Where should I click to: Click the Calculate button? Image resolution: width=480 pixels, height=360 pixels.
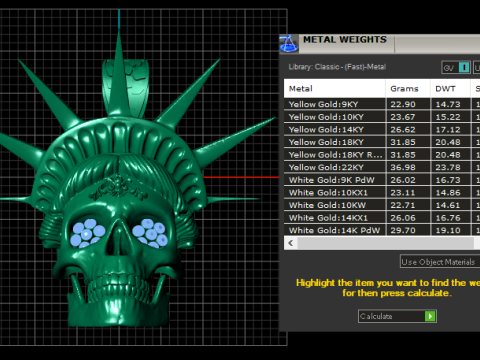[397, 316]
